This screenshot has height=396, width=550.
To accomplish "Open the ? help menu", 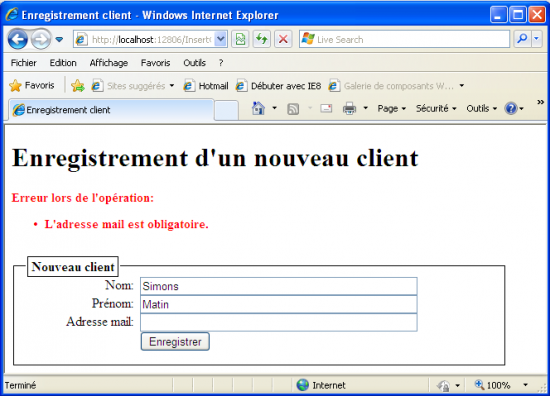I will click(x=221, y=63).
